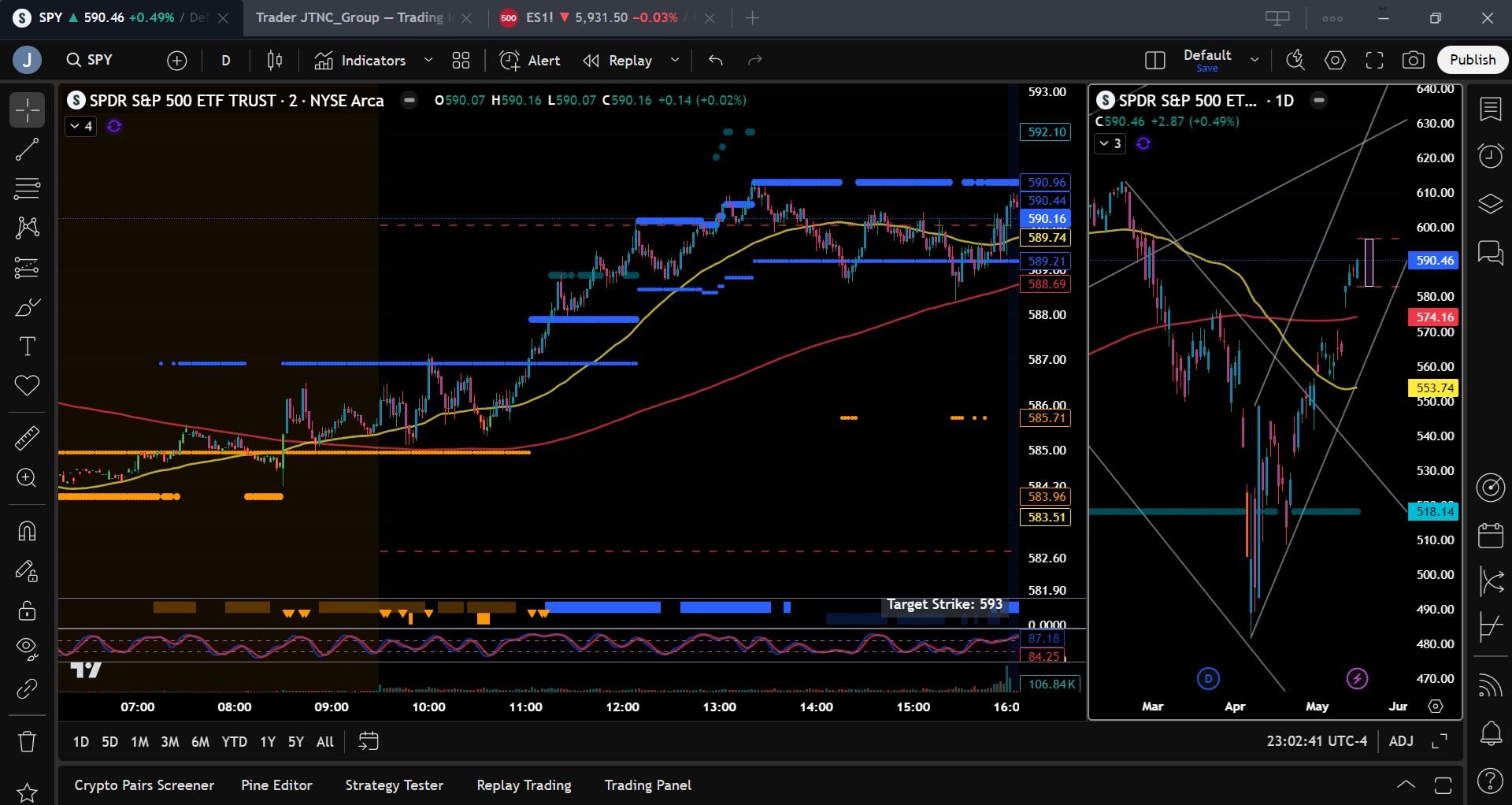Viewport: 1512px width, 805px height.
Task: Select the ruler measure tool
Action: pyautogui.click(x=27, y=438)
